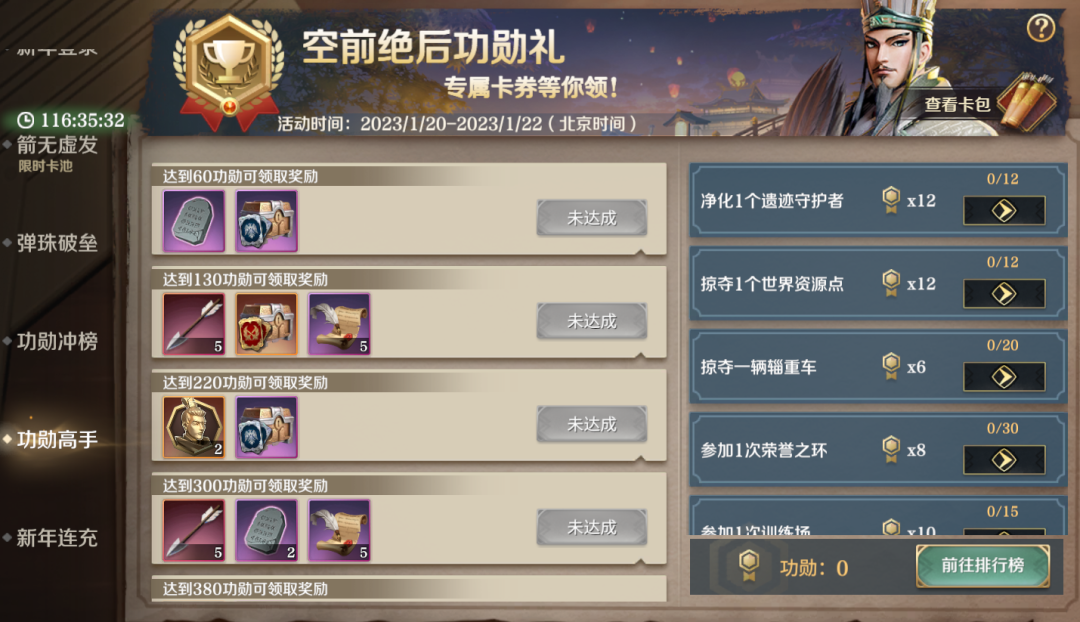Go to task 净化1个遗迹守护者 via arrow button
Image resolution: width=1080 pixels, height=622 pixels.
pos(1004,211)
